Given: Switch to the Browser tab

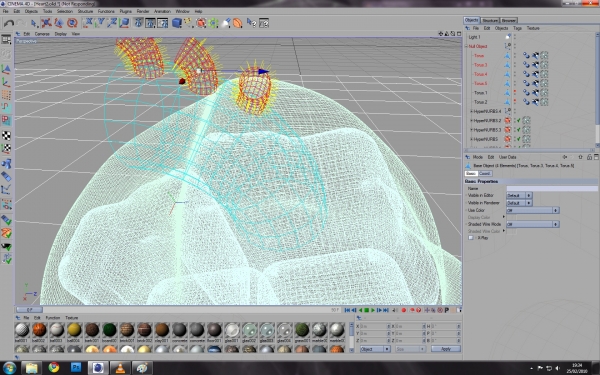Looking at the screenshot, I should coord(509,20).
